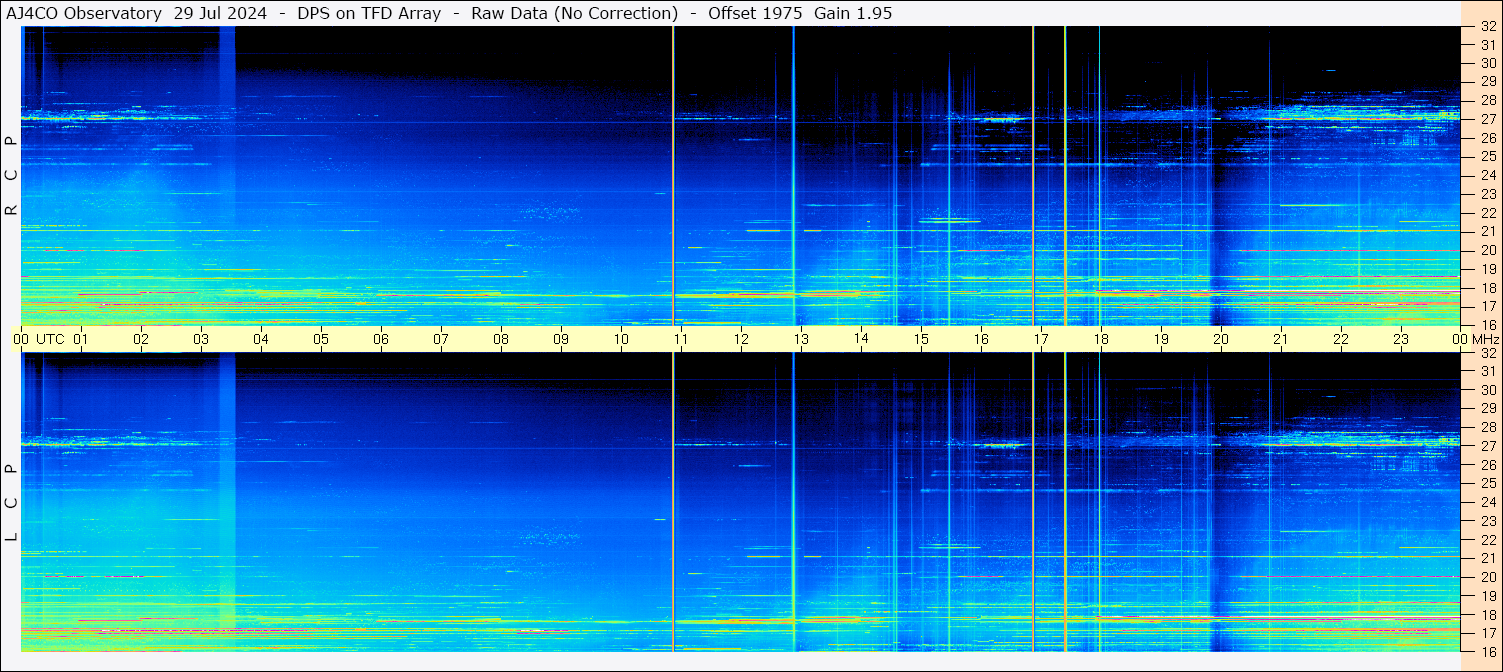
Task: Click the DPS on TFD Array text
Action: [x=369, y=13]
